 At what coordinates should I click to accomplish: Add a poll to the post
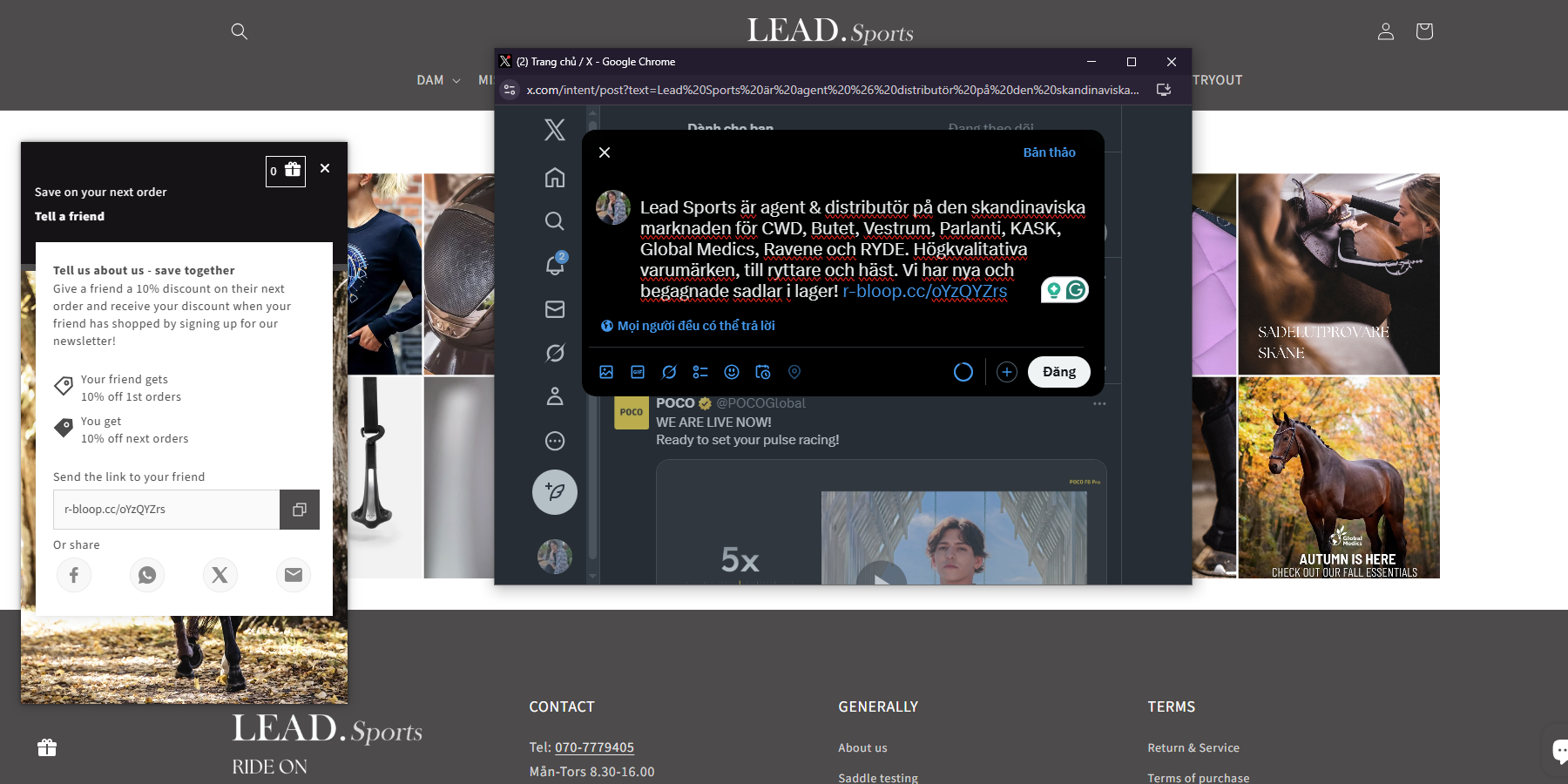(x=700, y=372)
